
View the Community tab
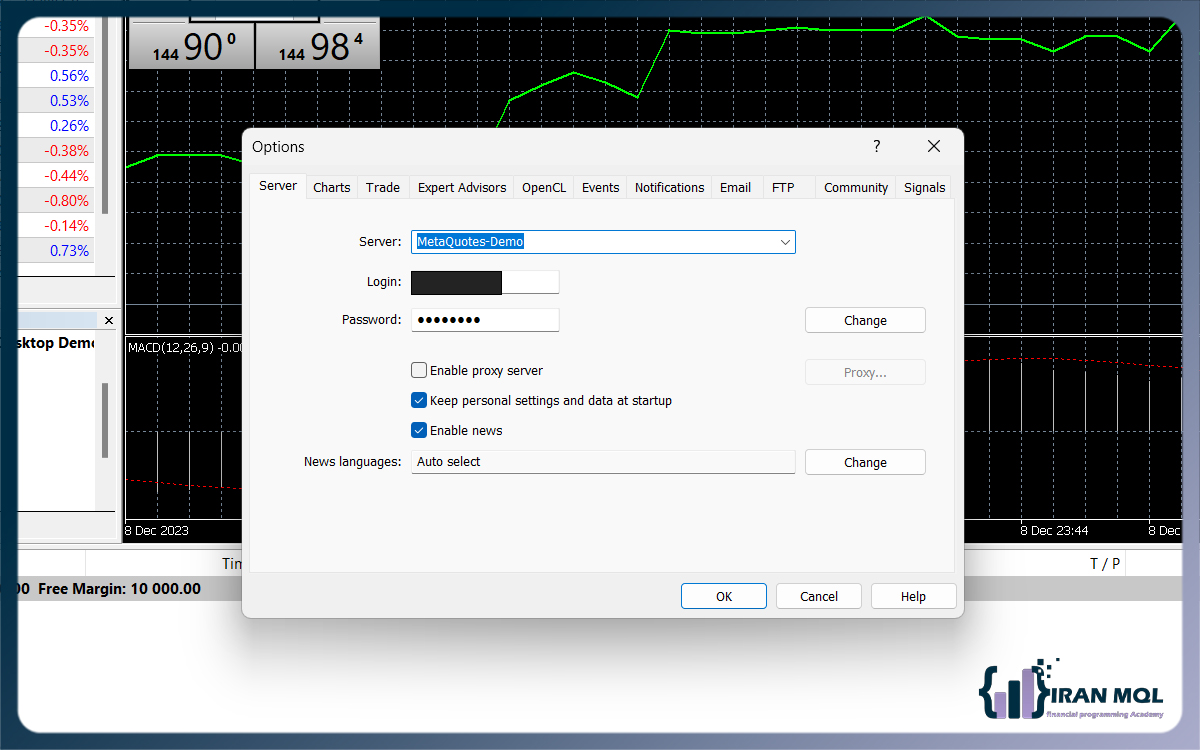[856, 187]
